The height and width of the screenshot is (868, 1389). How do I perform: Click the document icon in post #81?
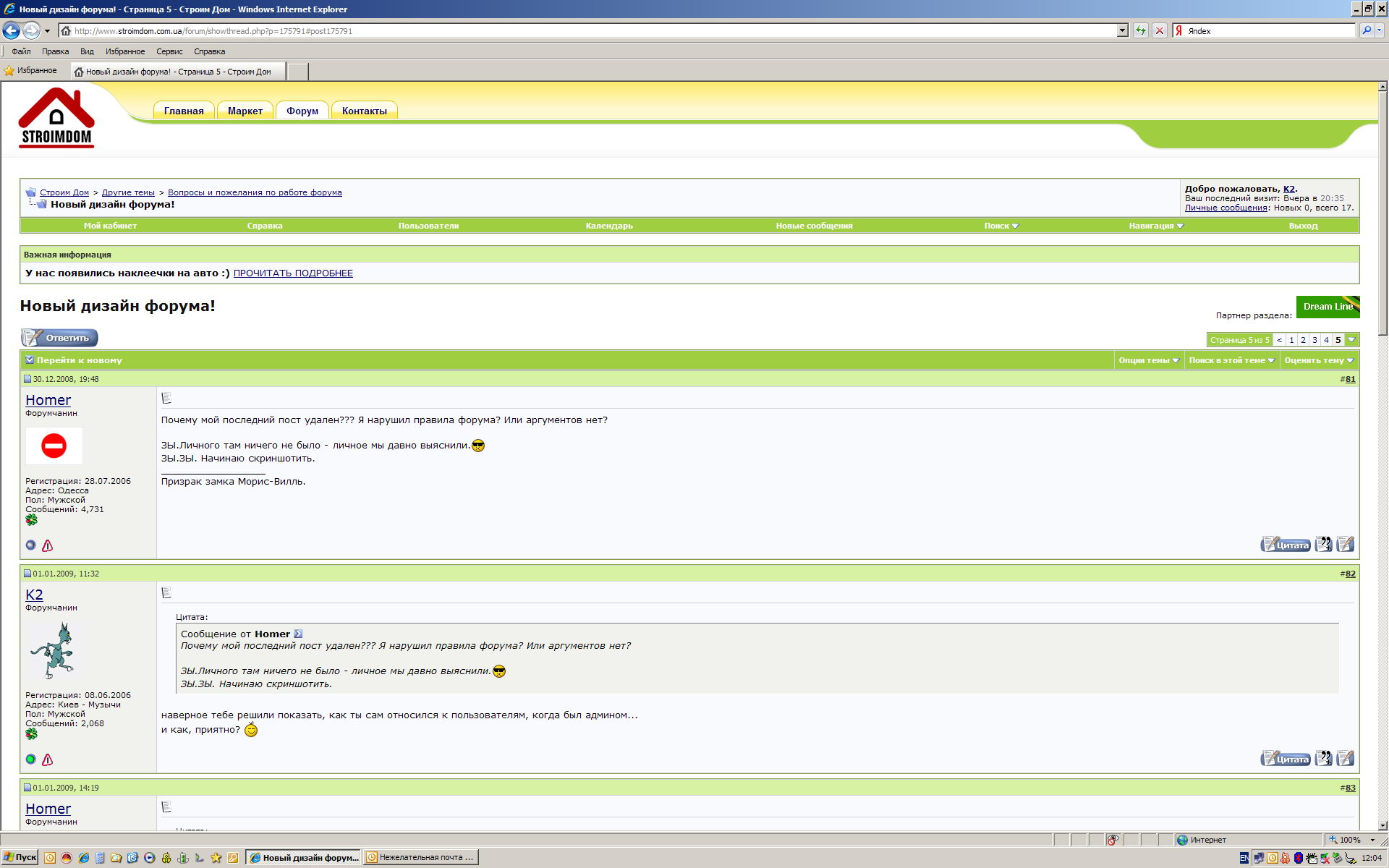pyautogui.click(x=166, y=398)
